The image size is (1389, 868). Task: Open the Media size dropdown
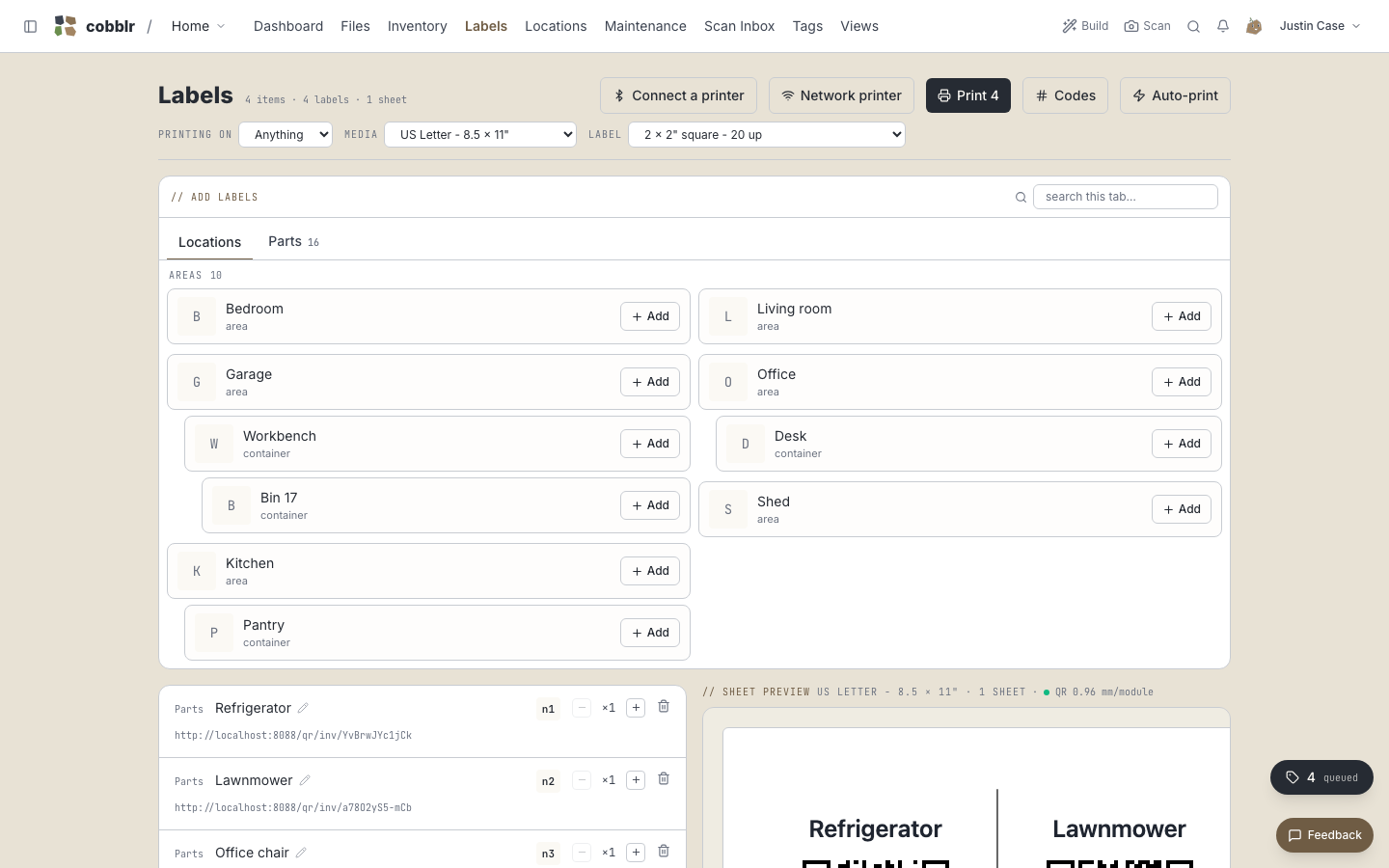point(480,135)
